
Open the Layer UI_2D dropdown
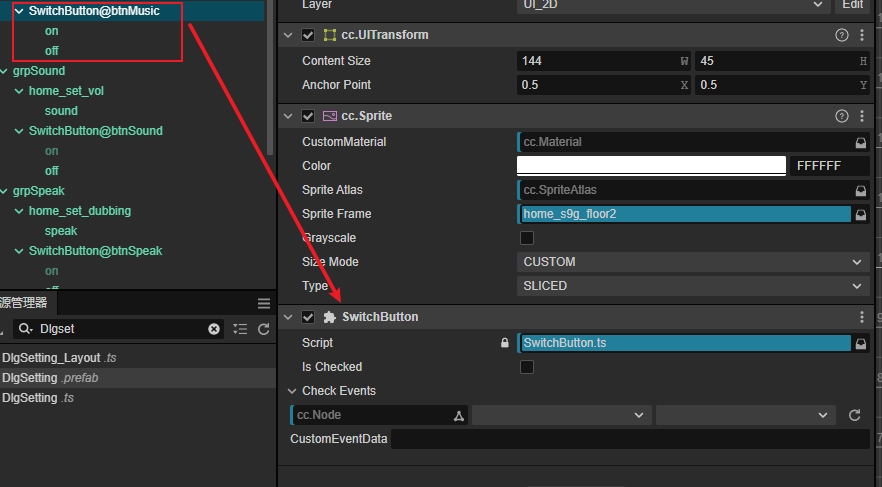coord(673,5)
